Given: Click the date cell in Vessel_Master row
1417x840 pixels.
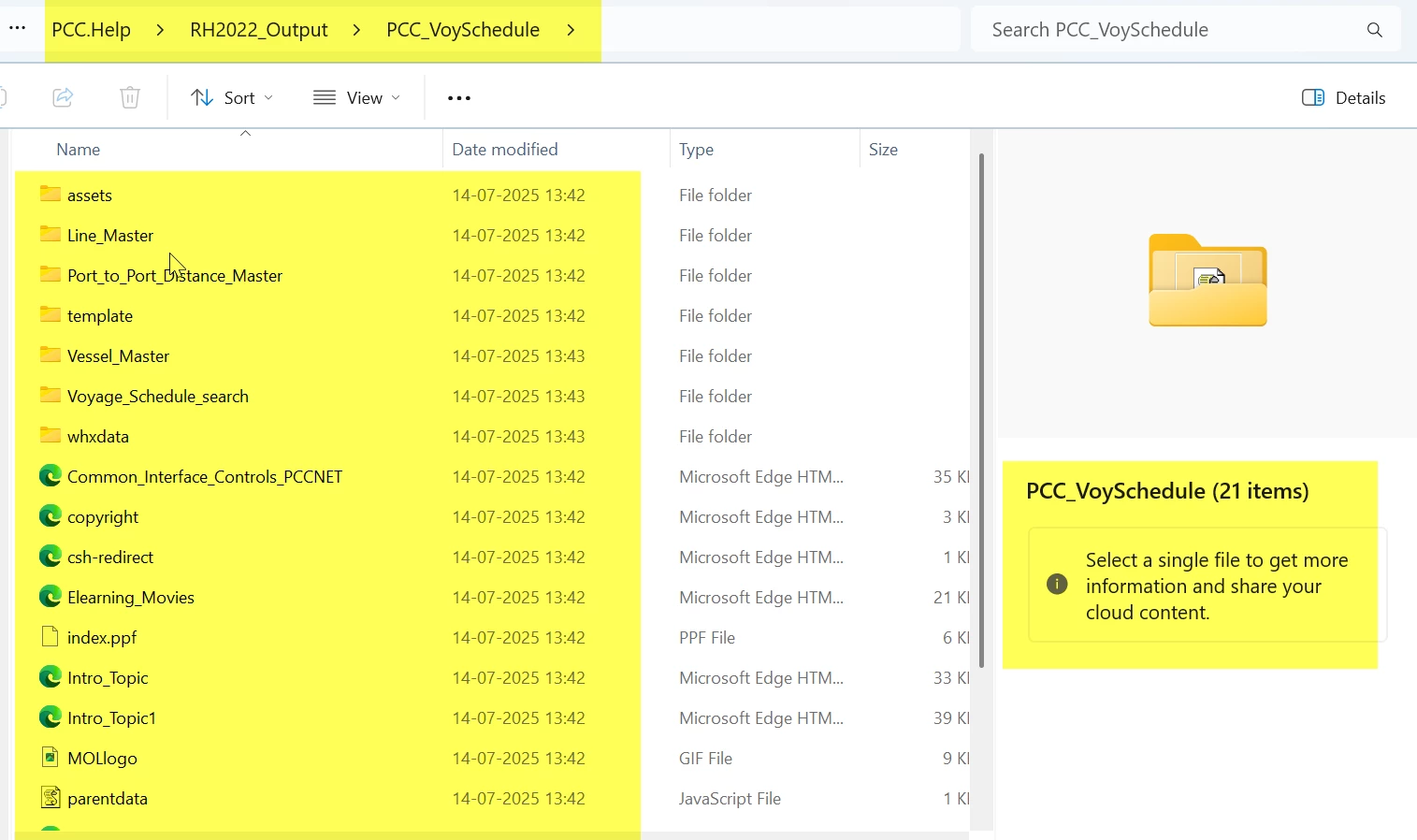Looking at the screenshot, I should pyautogui.click(x=519, y=355).
